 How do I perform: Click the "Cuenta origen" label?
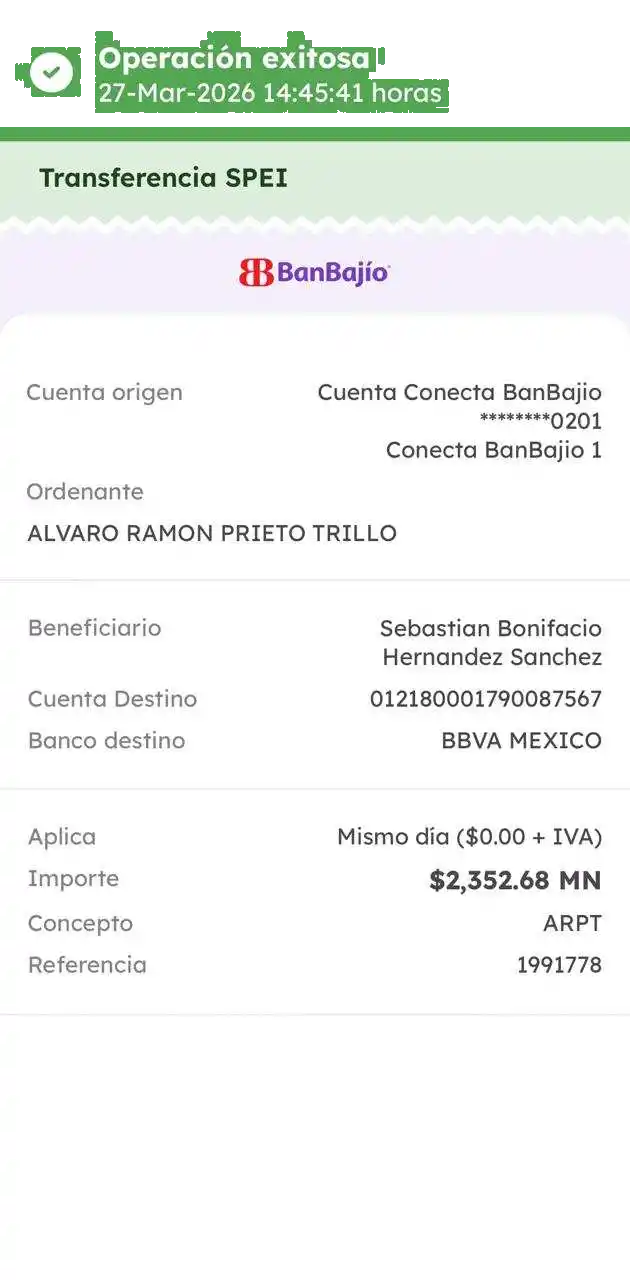click(x=104, y=392)
